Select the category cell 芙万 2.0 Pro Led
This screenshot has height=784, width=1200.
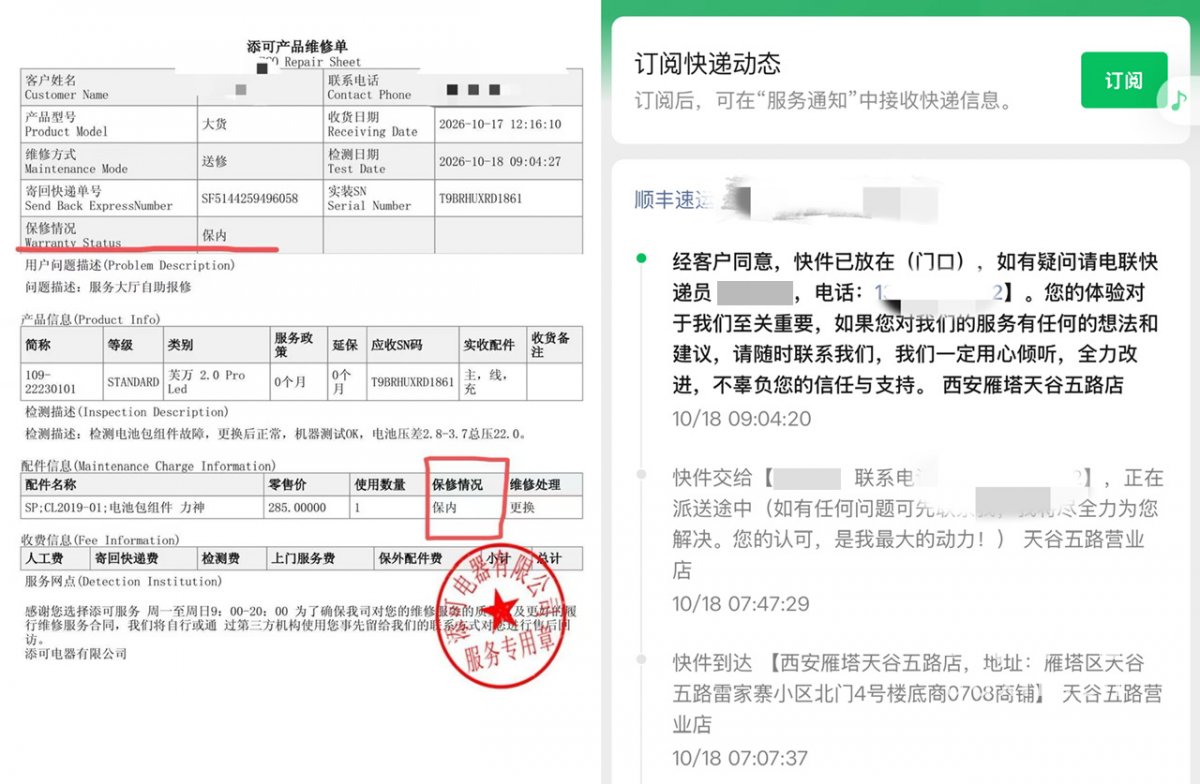click(x=206, y=381)
